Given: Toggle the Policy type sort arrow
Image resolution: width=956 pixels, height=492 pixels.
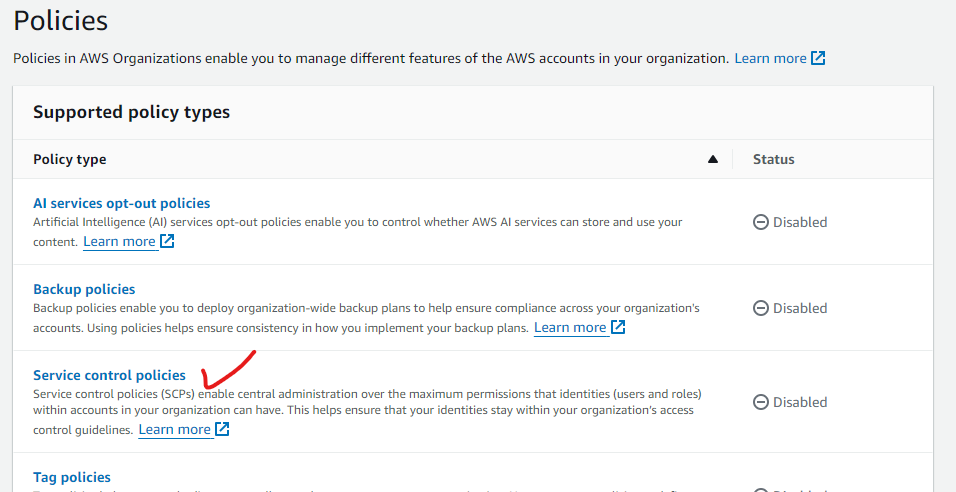Looking at the screenshot, I should click(712, 159).
